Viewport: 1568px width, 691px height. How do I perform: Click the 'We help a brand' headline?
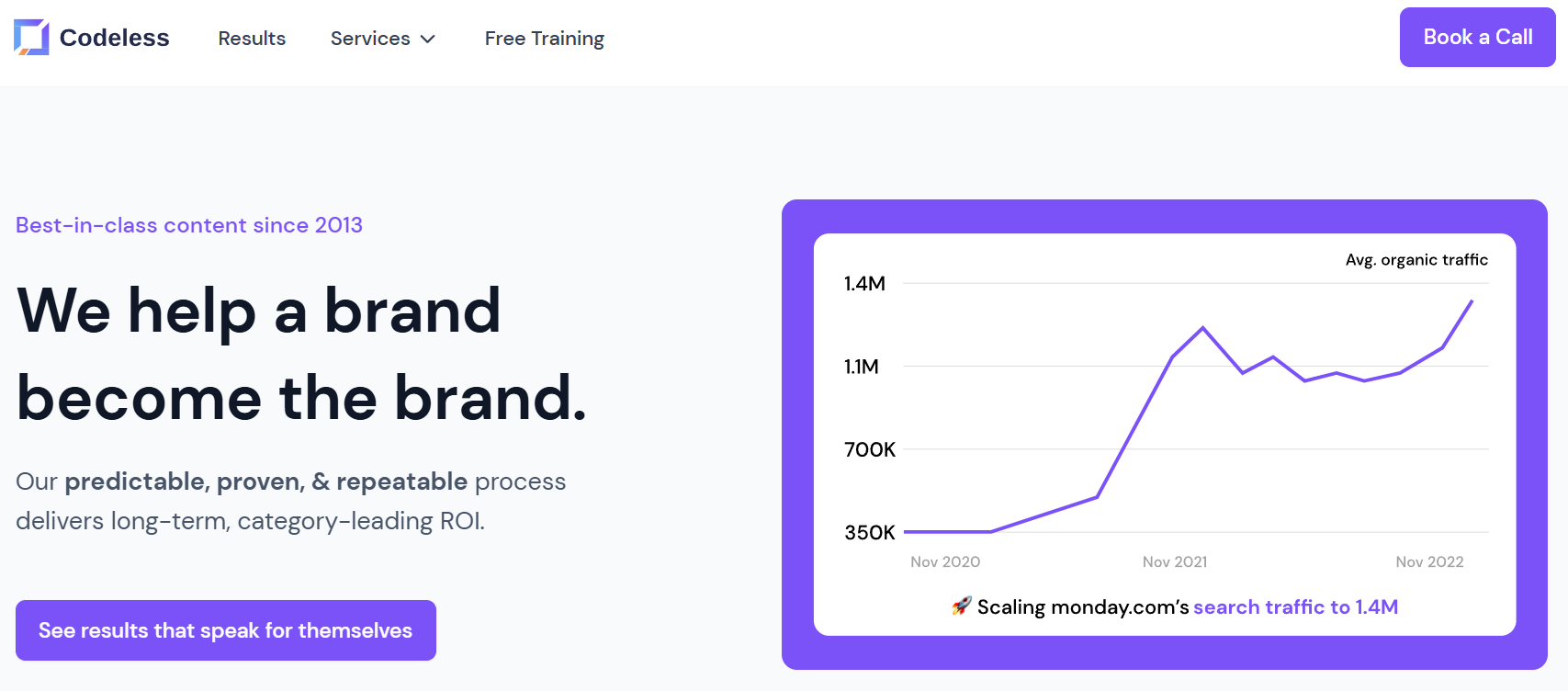[x=259, y=311]
